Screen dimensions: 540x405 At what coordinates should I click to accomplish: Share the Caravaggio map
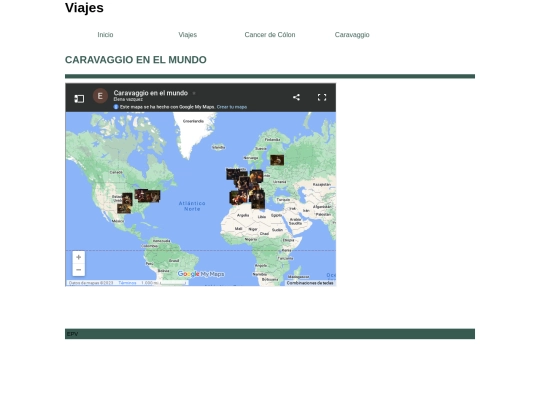pyautogui.click(x=296, y=97)
